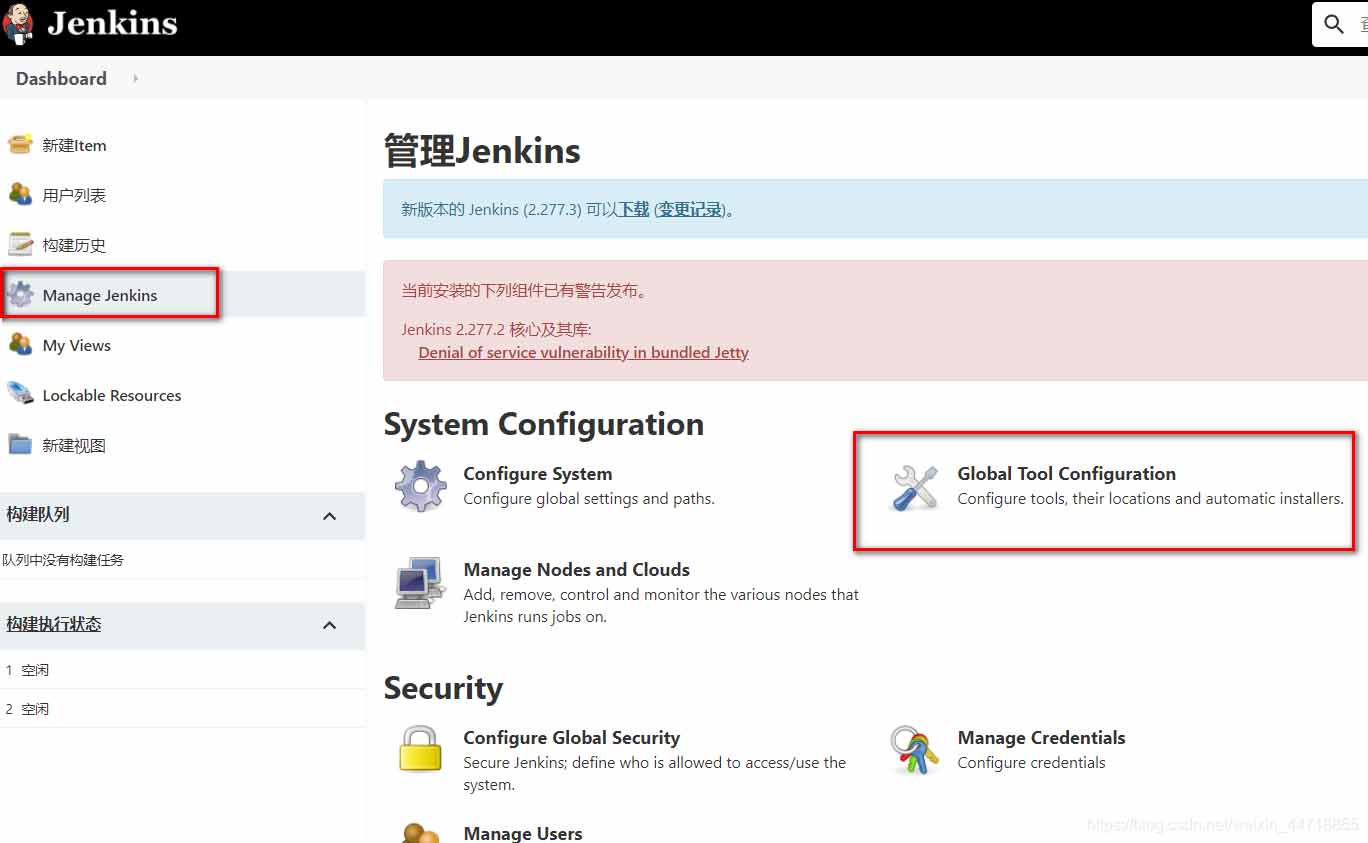Open Configure Global Security
1368x843 pixels.
[x=572, y=738]
